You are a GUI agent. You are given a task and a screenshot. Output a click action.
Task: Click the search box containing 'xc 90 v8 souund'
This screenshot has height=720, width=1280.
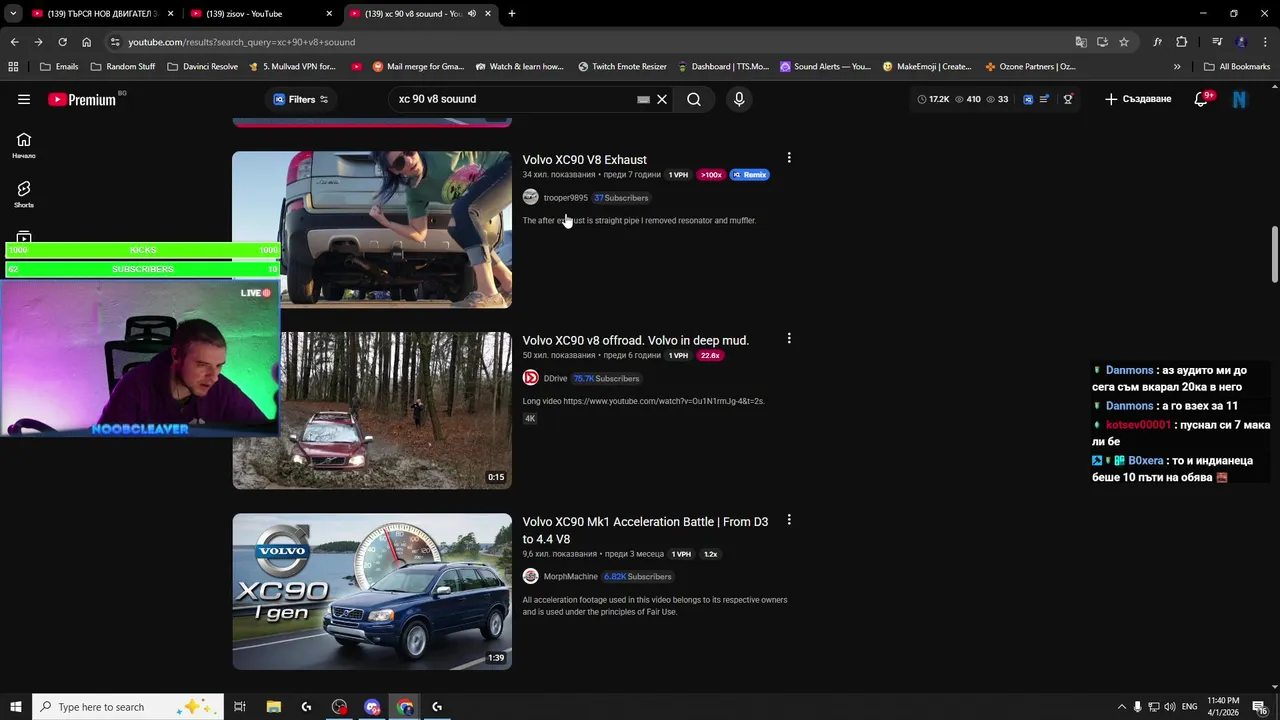tap(515, 99)
